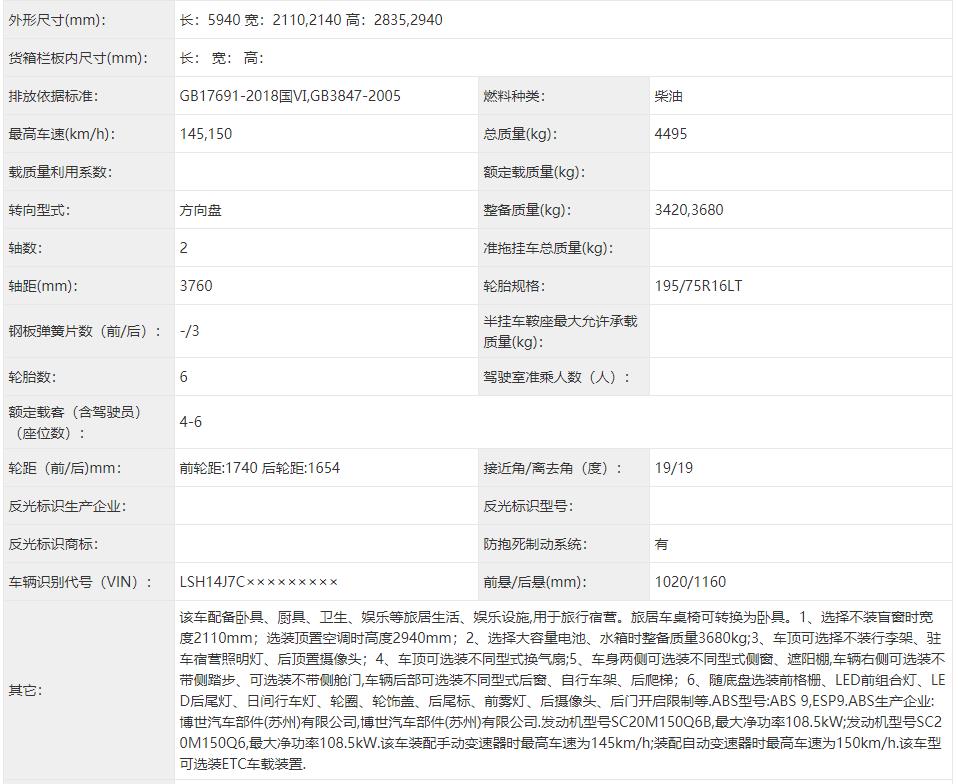Select axle count value 2
Image resolution: width=958 pixels, height=784 pixels.
pyautogui.click(x=184, y=248)
